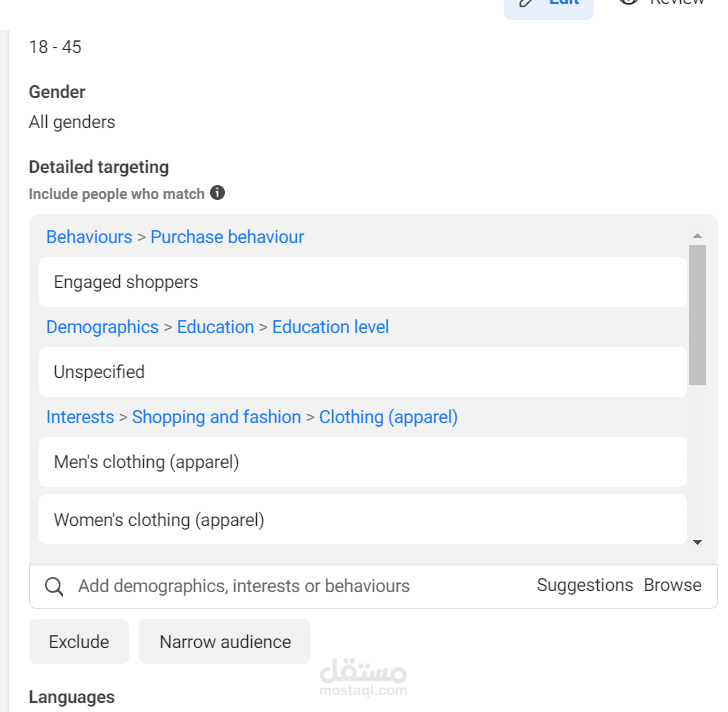Click the scrollbar down arrow in targeting list
This screenshot has height=712, width=728.
tap(697, 542)
